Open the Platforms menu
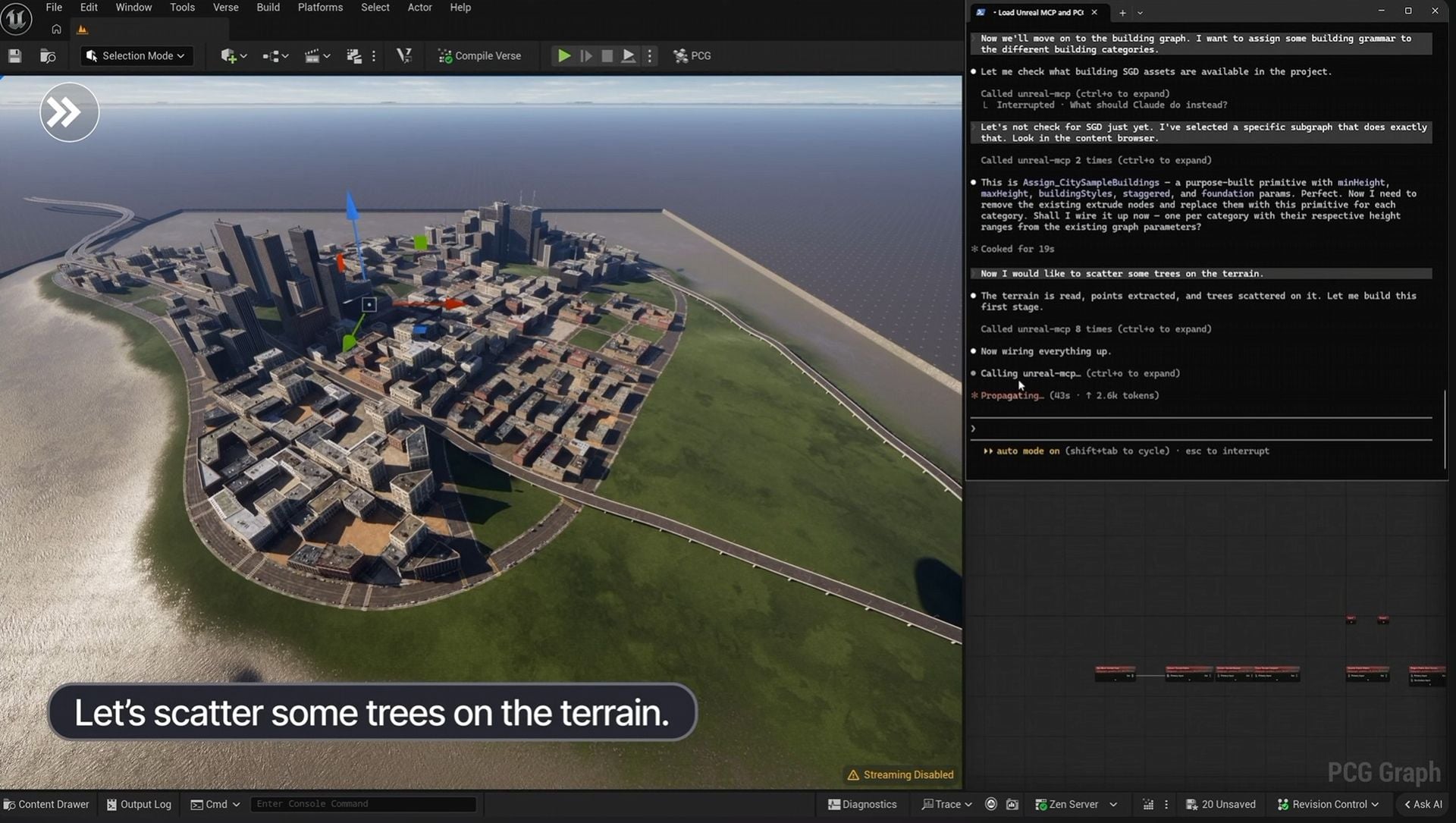The image size is (1456, 823). coord(320,8)
